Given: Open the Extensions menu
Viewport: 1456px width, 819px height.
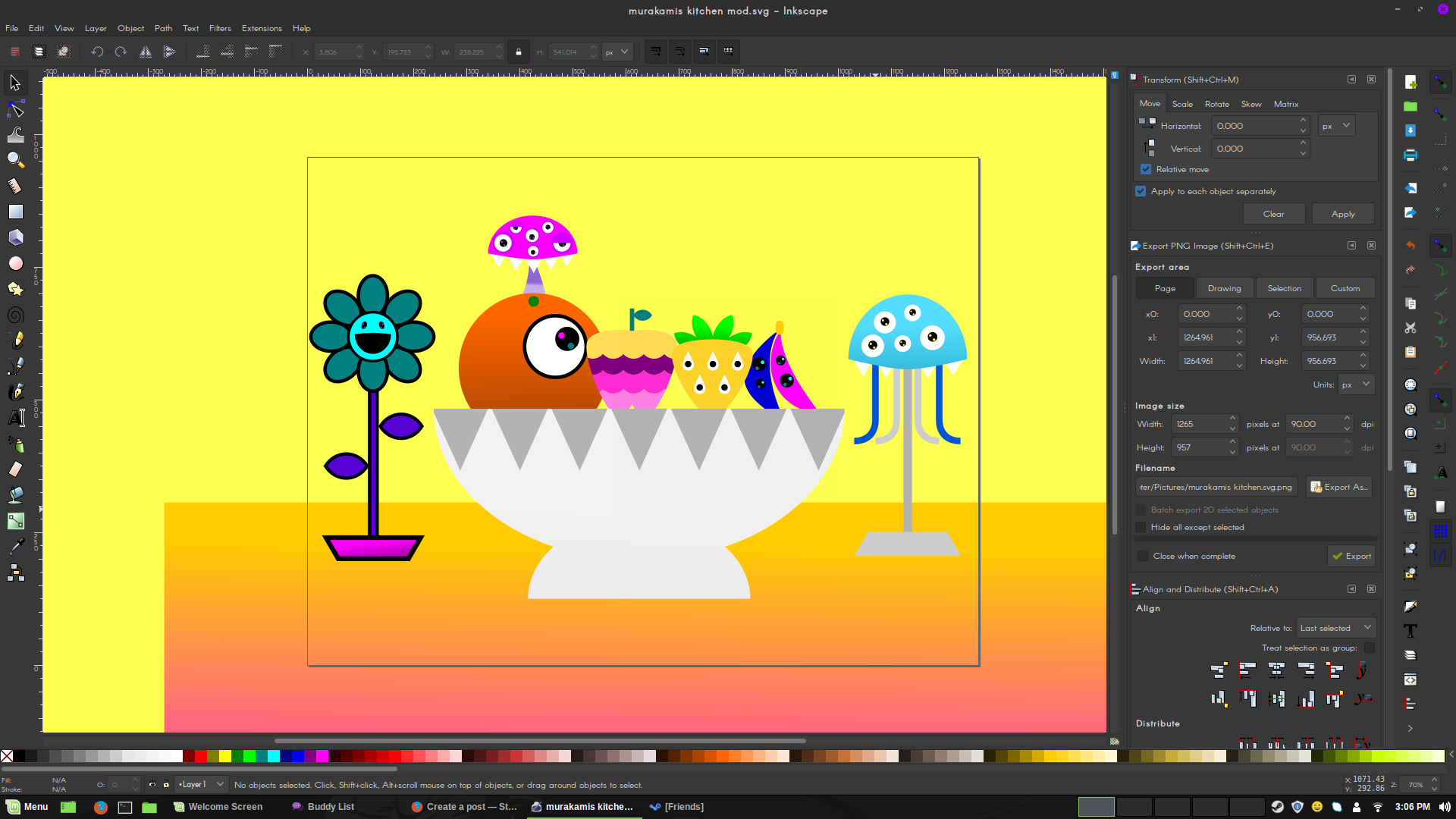Looking at the screenshot, I should tap(262, 28).
